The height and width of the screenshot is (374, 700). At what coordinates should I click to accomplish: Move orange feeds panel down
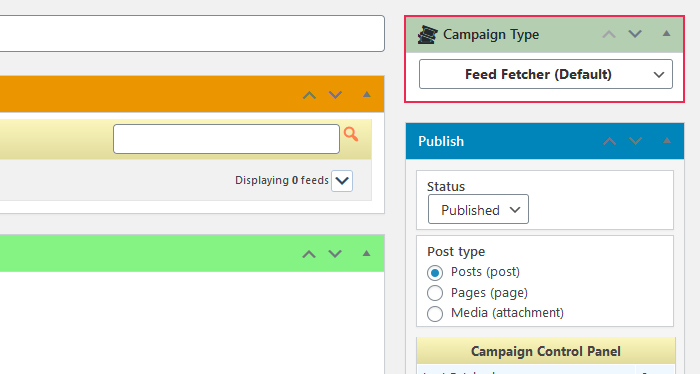click(x=335, y=95)
